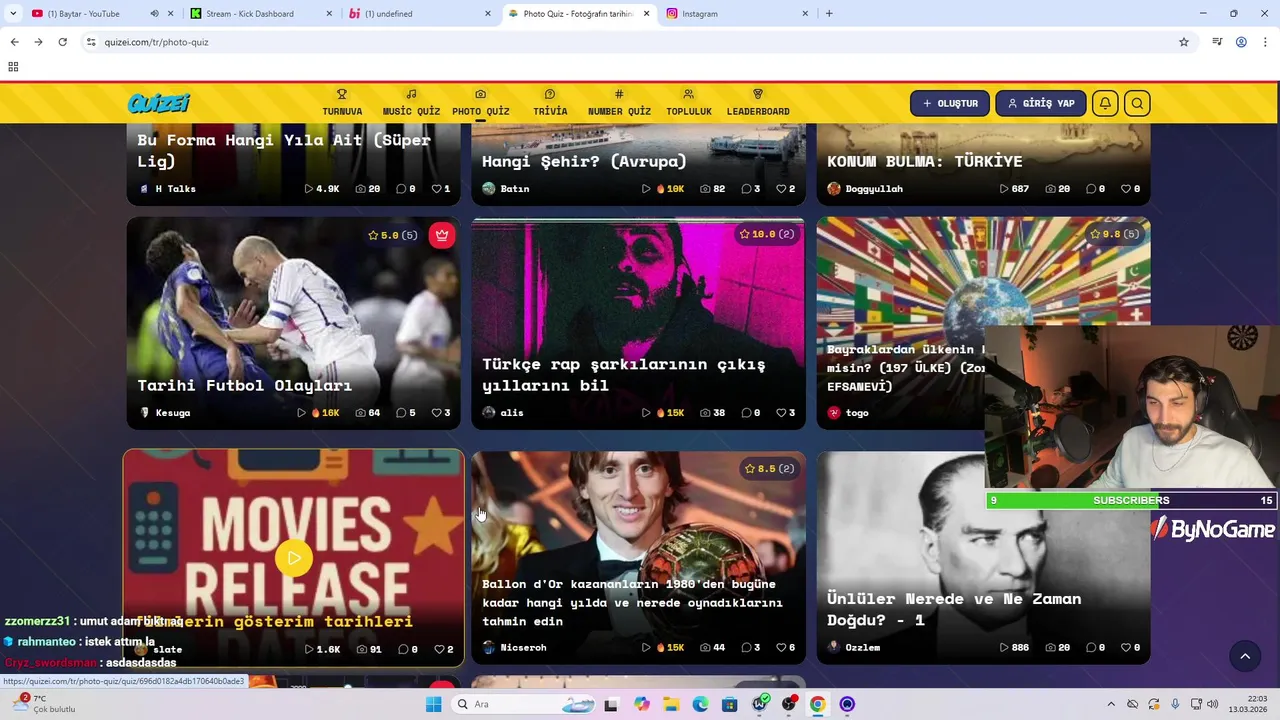Open File Explorer from taskbar
1280x720 pixels.
point(671,704)
